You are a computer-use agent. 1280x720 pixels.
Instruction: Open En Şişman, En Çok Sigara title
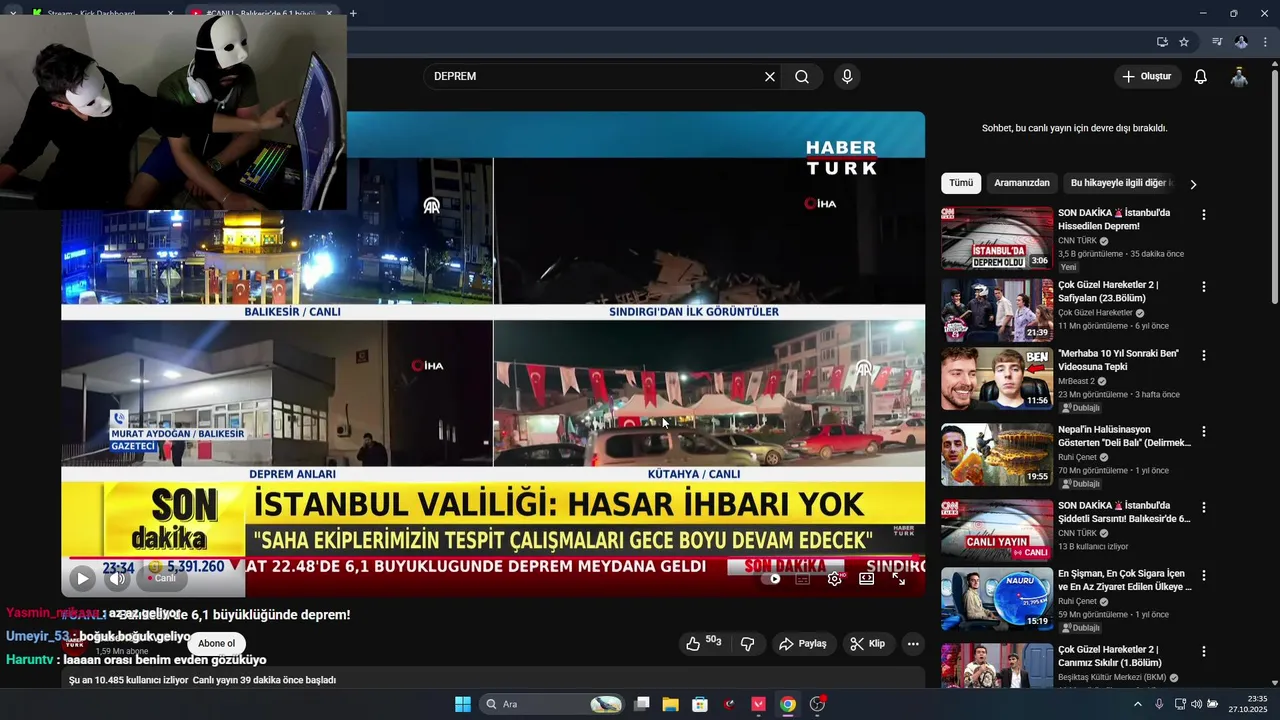[x=1124, y=580]
